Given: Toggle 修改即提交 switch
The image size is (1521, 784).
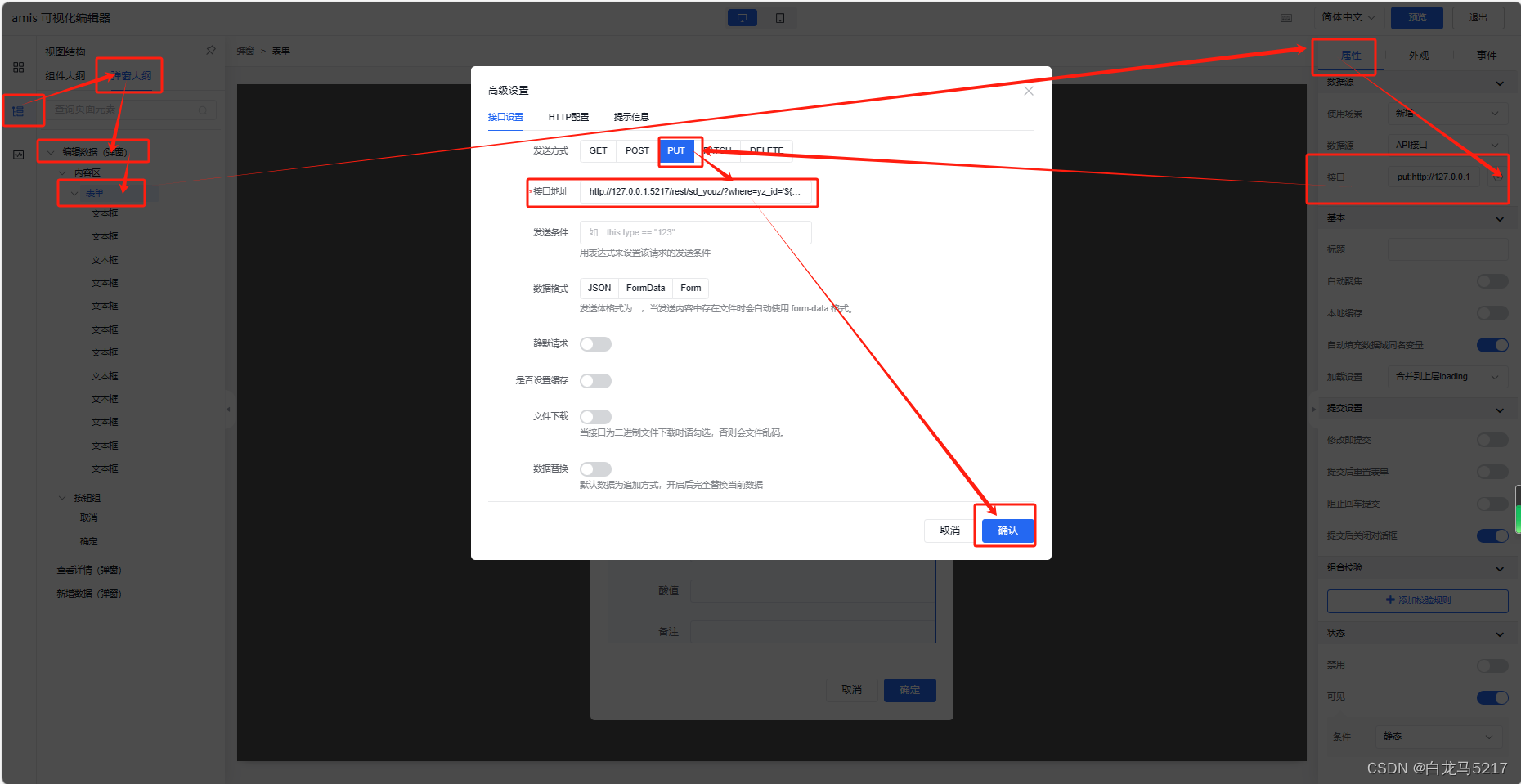Looking at the screenshot, I should (x=1492, y=440).
